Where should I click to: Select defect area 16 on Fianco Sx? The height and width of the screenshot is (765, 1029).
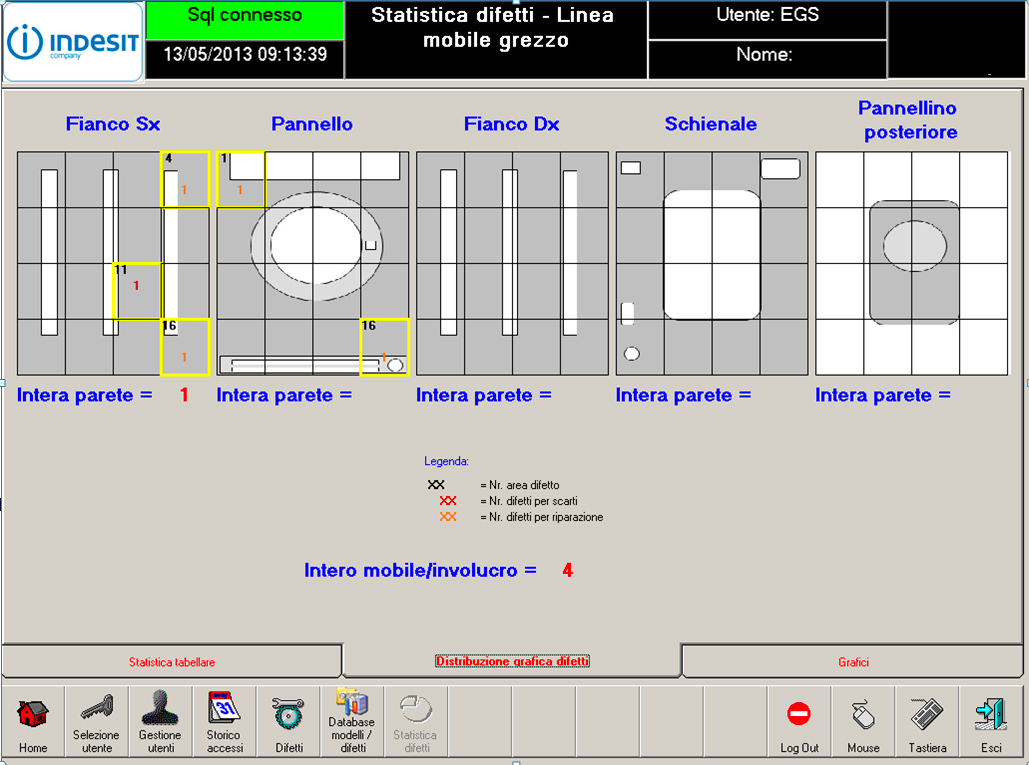pyautogui.click(x=185, y=347)
